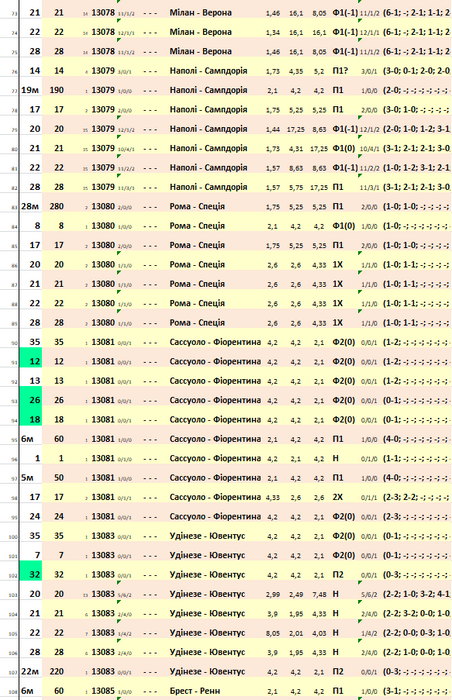The image size is (452, 700).
Task: Select the "13083" cell in row 105
Action: tap(103, 633)
